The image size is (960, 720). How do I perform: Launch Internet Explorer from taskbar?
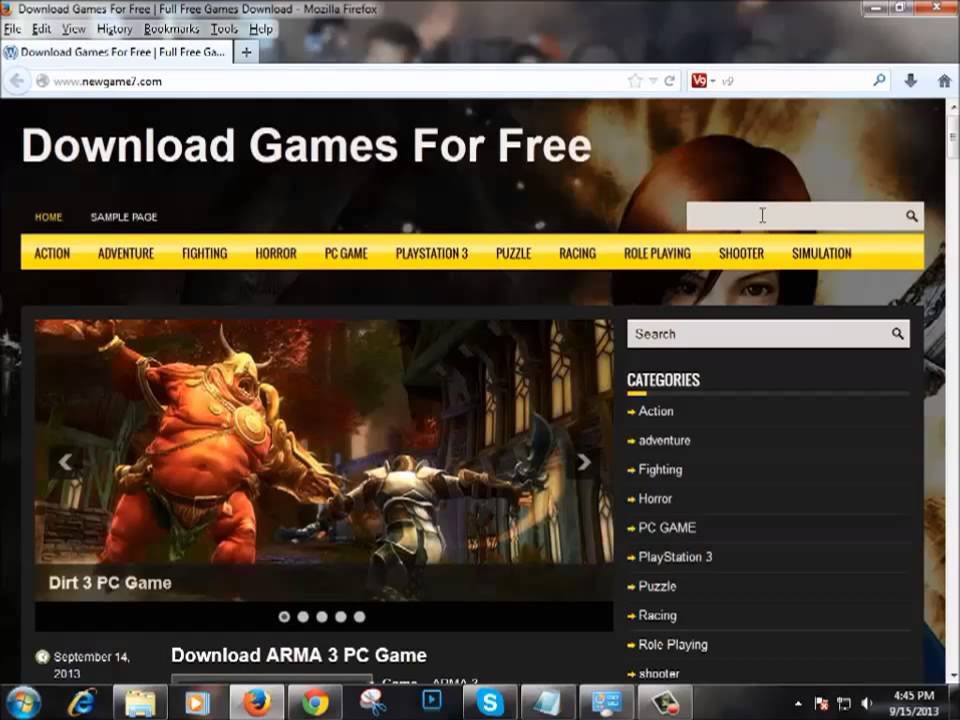(81, 702)
